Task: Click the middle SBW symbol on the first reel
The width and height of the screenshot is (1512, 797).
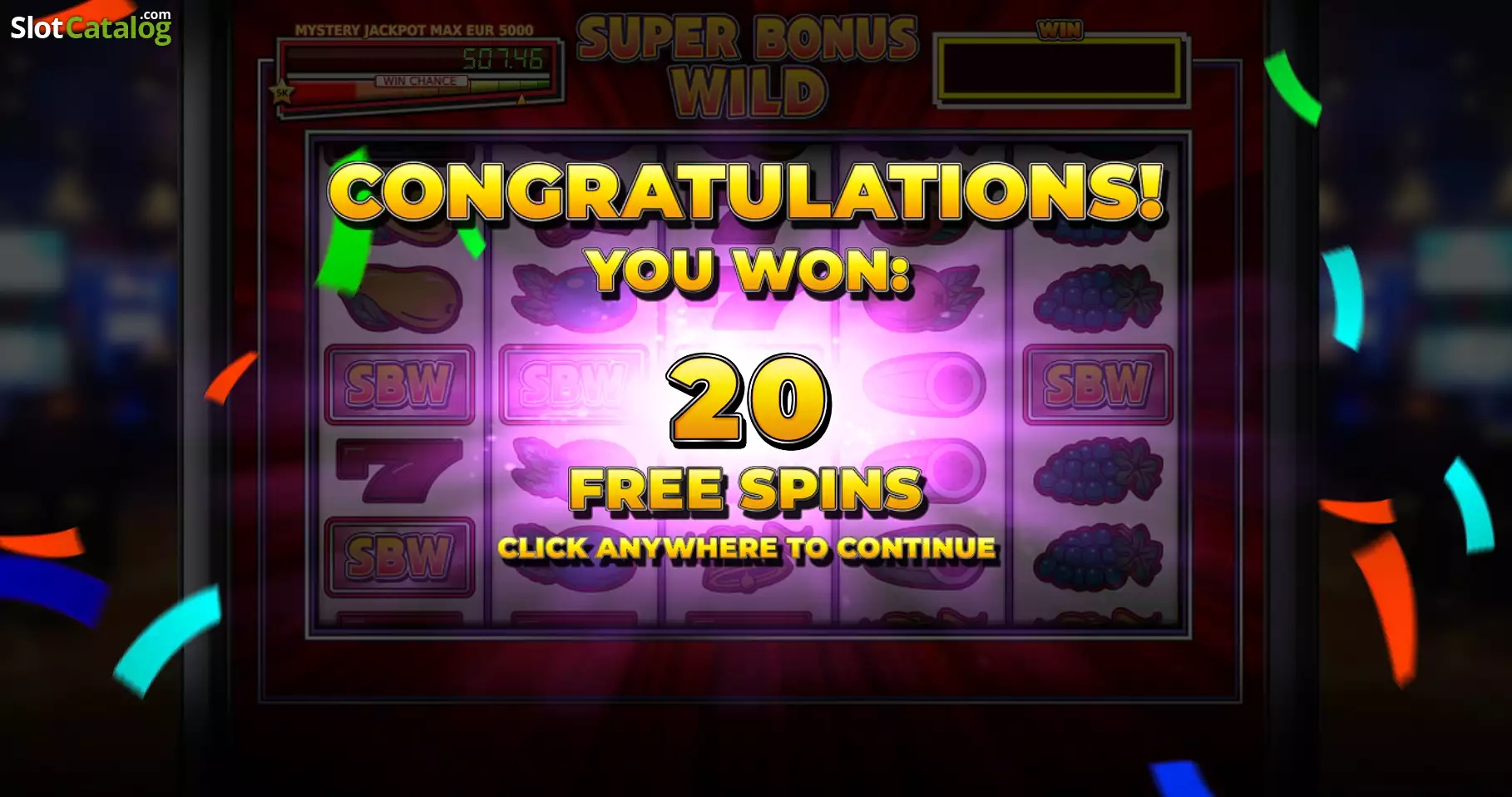Action: pos(399,385)
